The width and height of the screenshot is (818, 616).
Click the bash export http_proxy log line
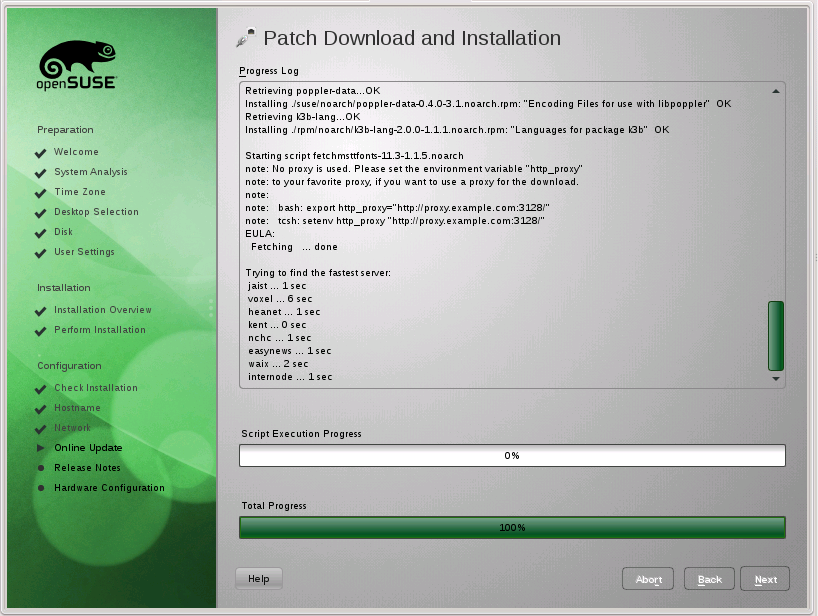point(397,208)
